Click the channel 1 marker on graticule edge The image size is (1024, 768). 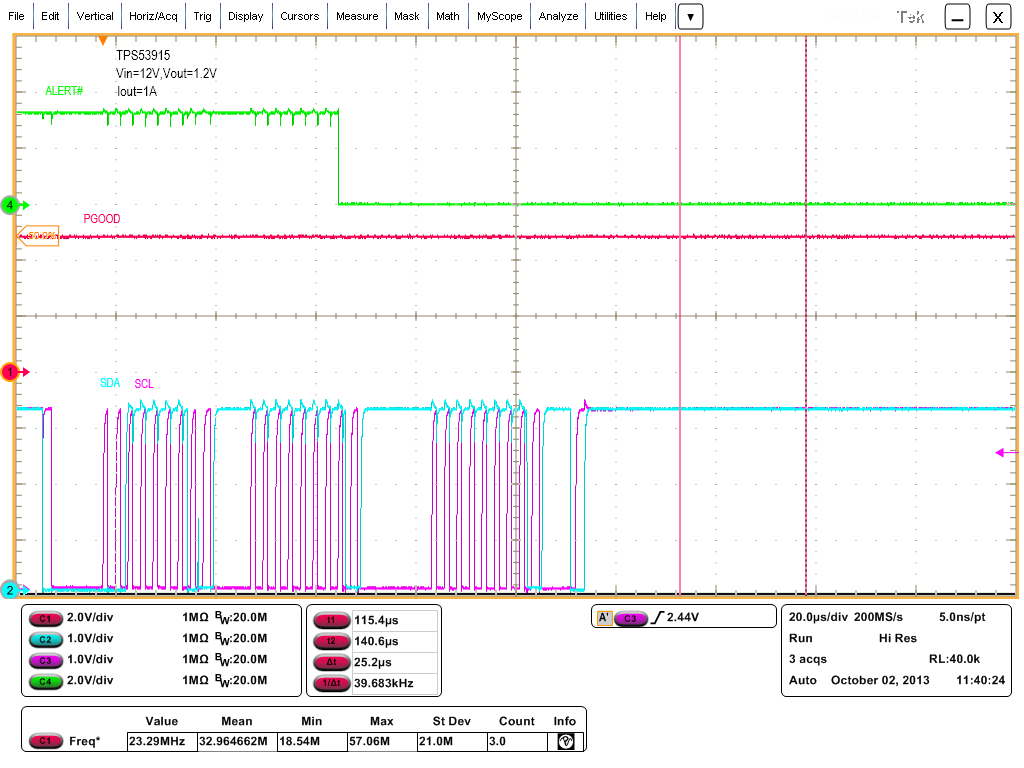click(x=12, y=370)
